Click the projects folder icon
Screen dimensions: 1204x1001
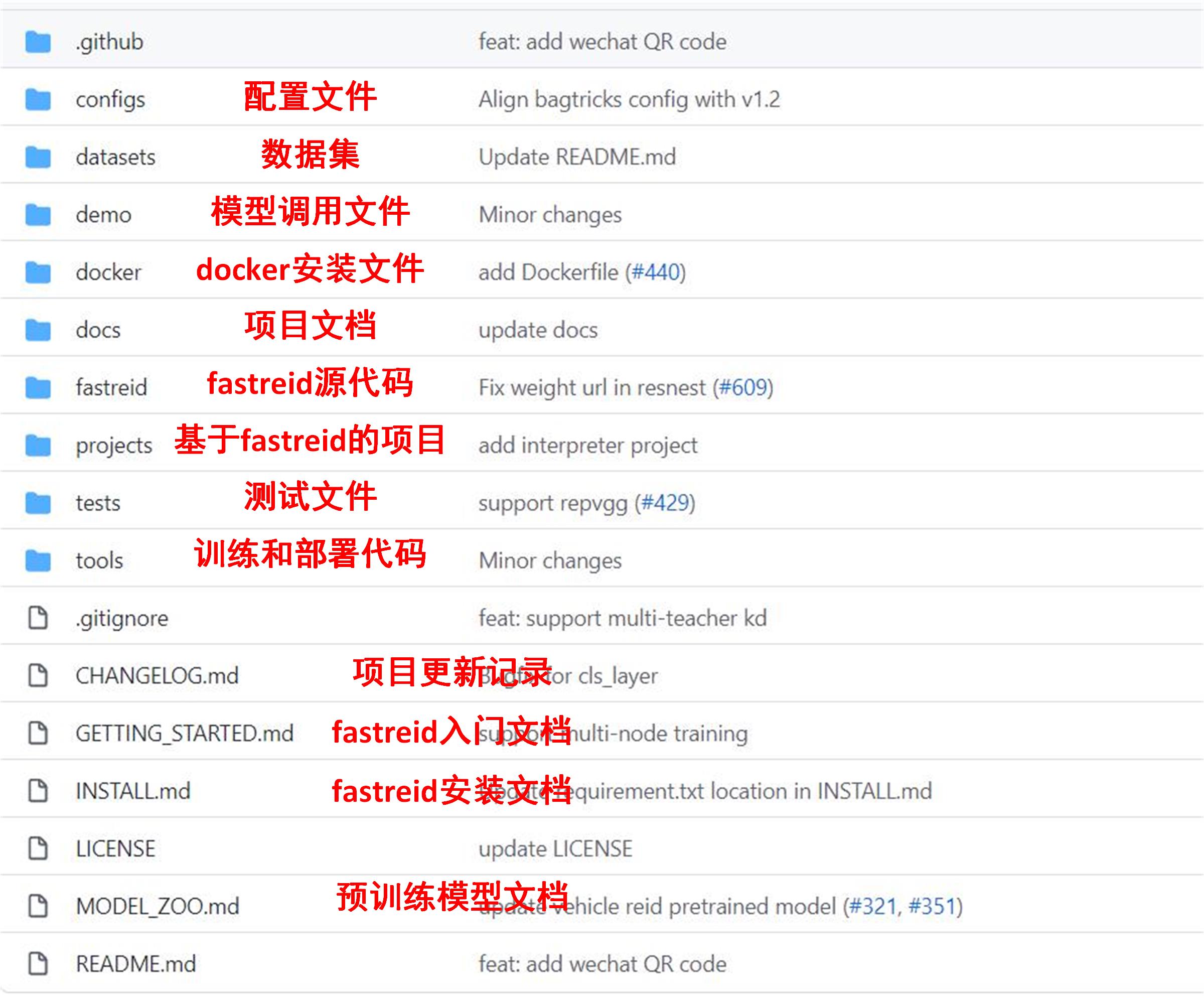pos(38,445)
